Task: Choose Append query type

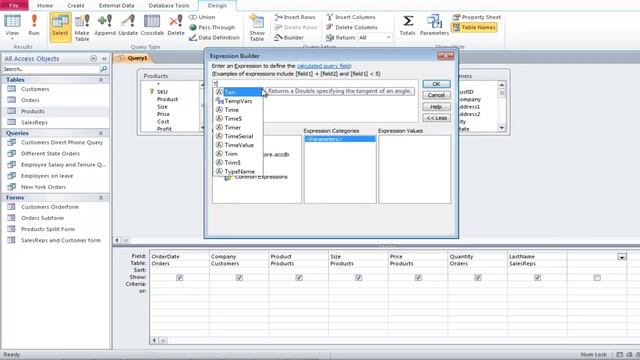Action: click(105, 25)
